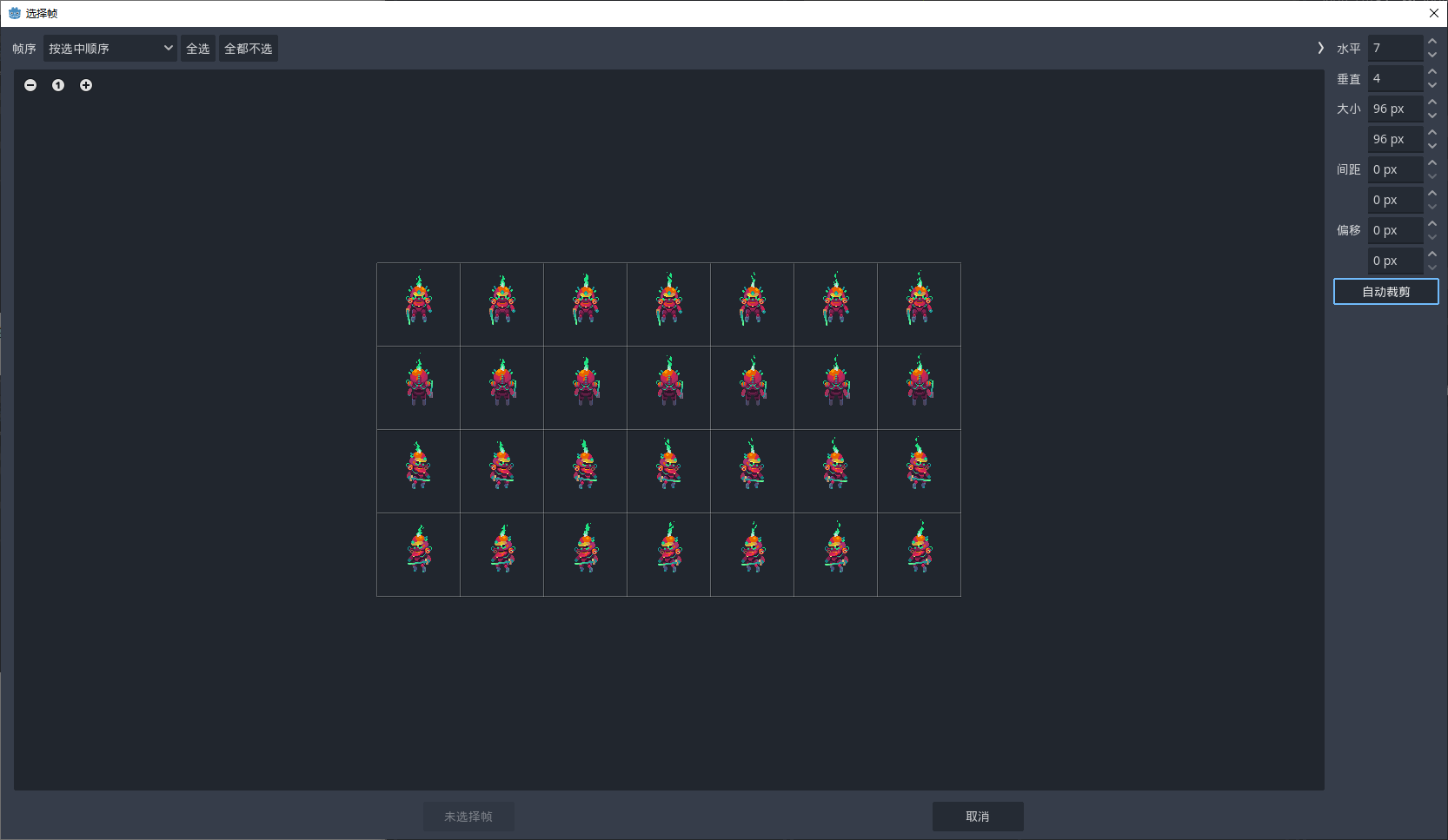The image size is (1448, 840).
Task: Reset zoom with the 1 icon
Action: coord(58,85)
